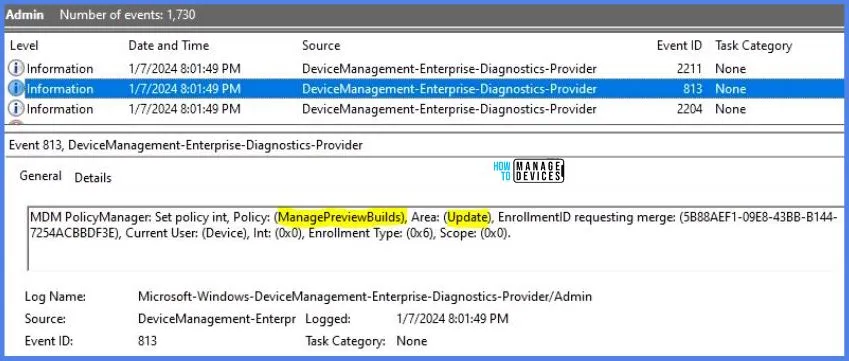The width and height of the screenshot is (849, 361).
Task: Click date cell of the event 2211 row
Action: pos(184,69)
